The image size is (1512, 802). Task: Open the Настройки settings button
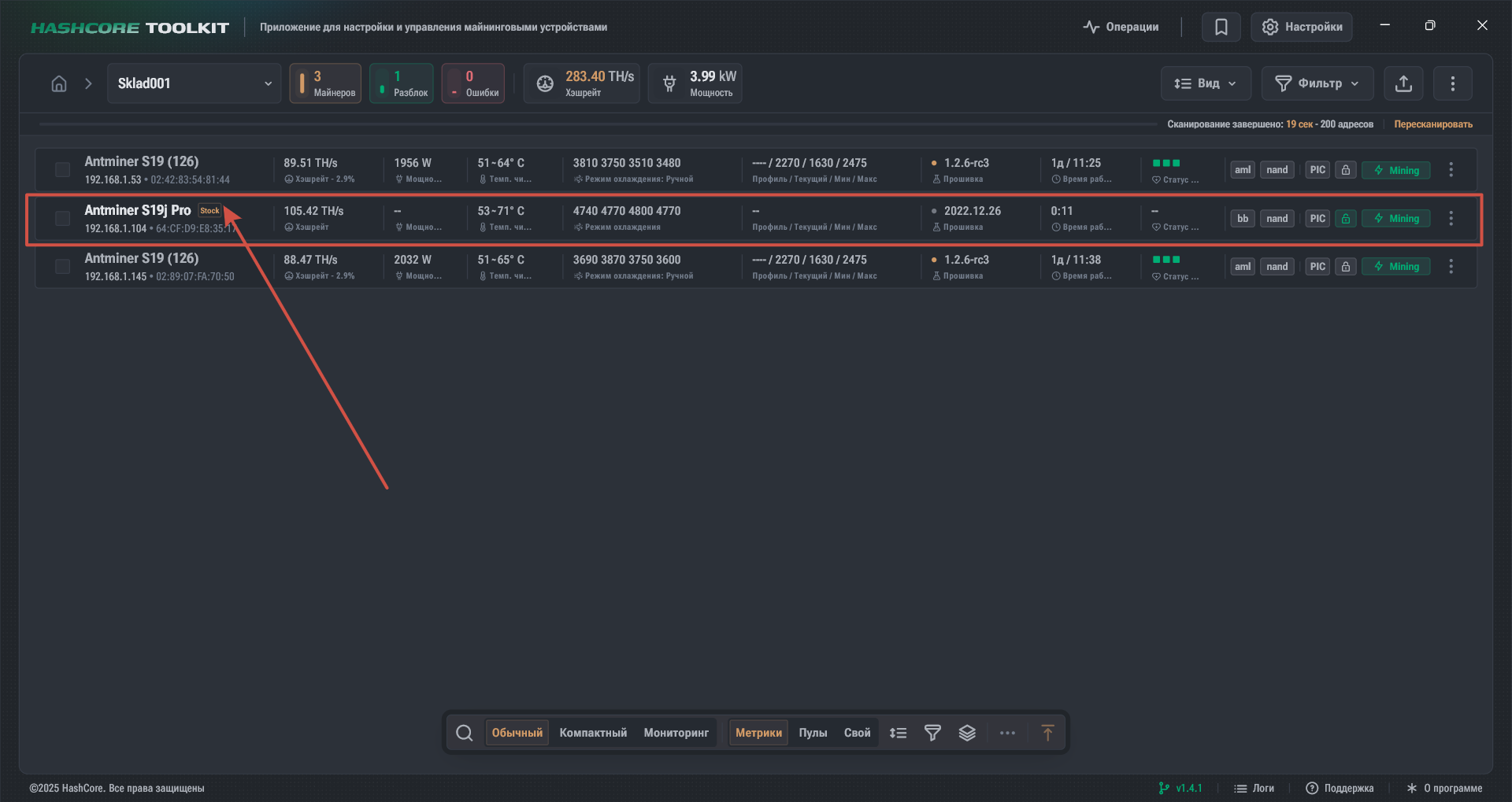[1302, 27]
